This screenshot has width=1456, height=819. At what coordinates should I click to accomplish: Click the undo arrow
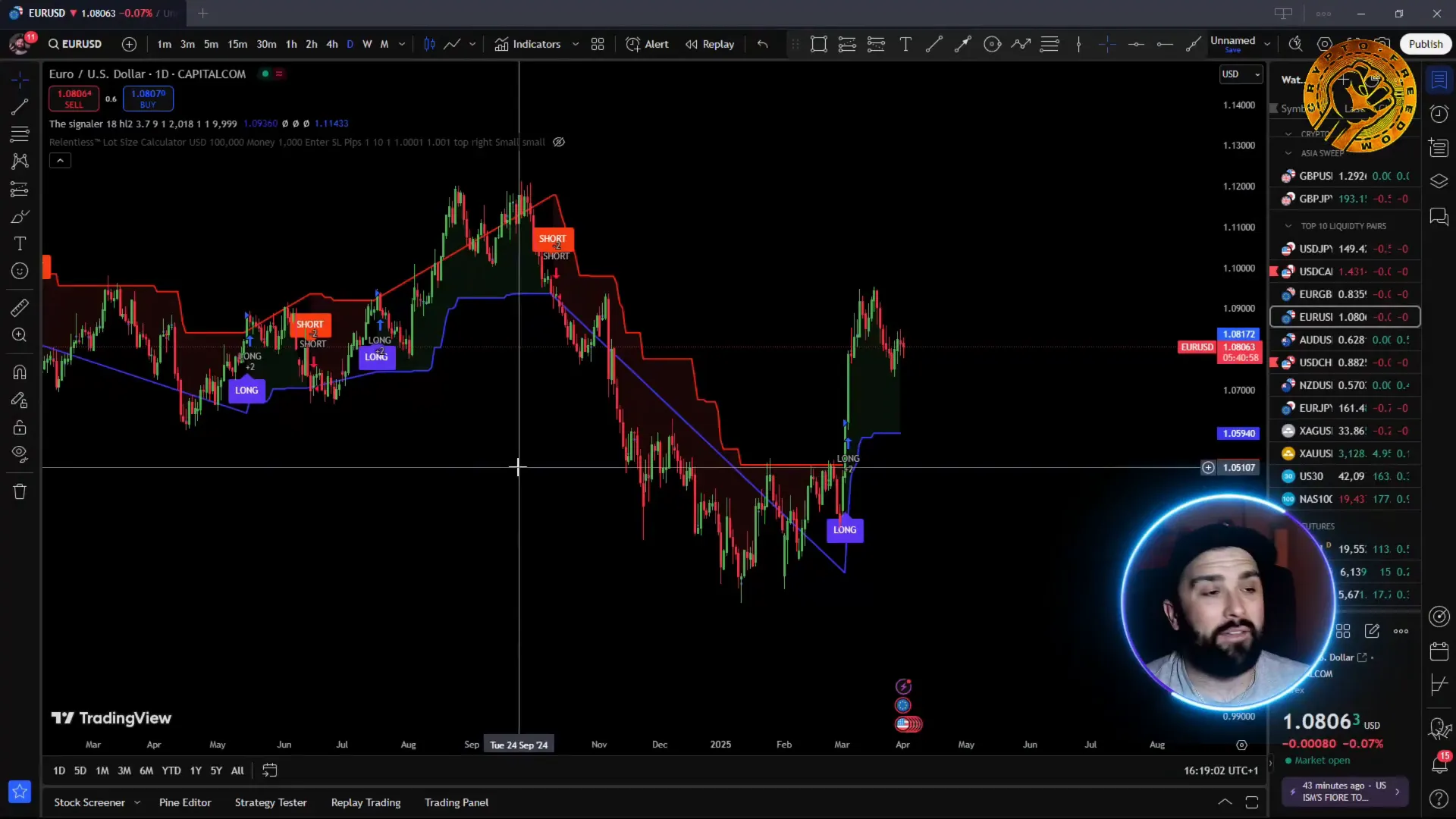click(763, 44)
